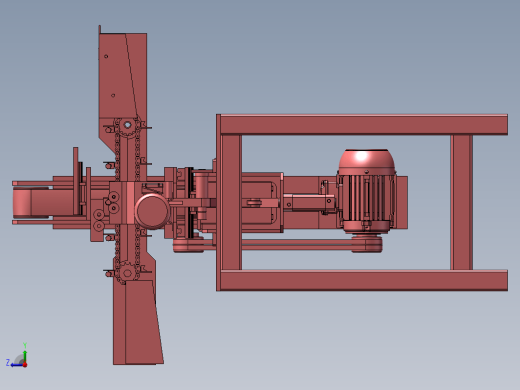
Task: Select the drive belt under the motor
Action: (x=278, y=244)
